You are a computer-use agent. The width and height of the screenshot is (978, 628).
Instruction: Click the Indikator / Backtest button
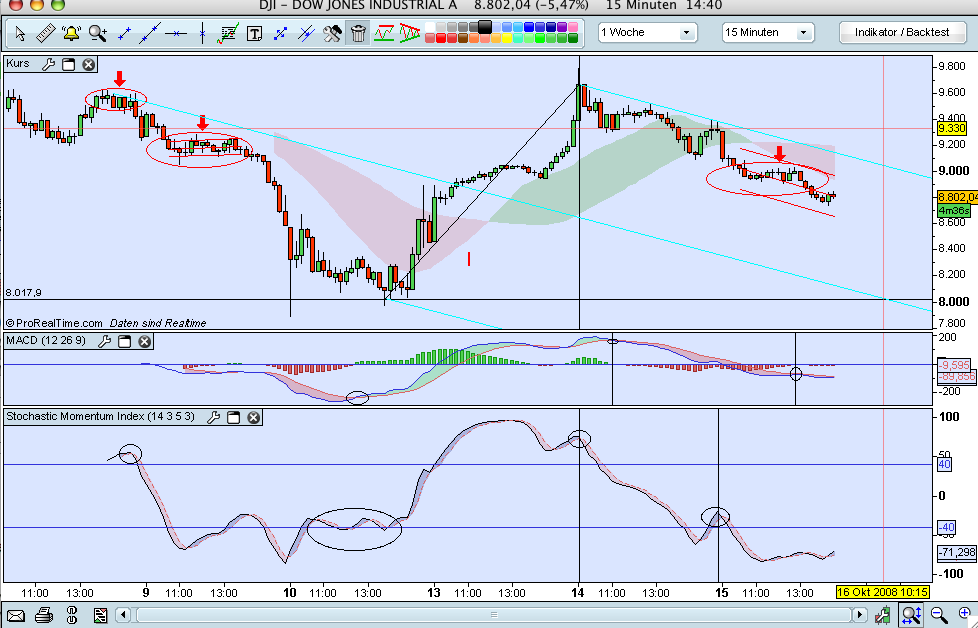pos(902,32)
